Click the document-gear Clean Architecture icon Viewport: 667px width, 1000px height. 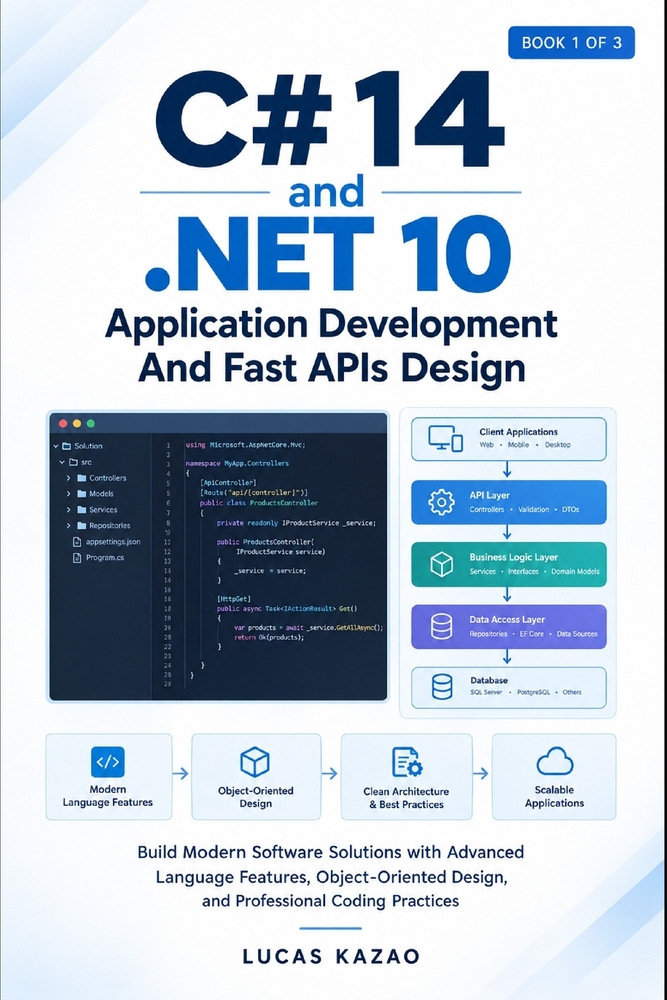tap(407, 762)
